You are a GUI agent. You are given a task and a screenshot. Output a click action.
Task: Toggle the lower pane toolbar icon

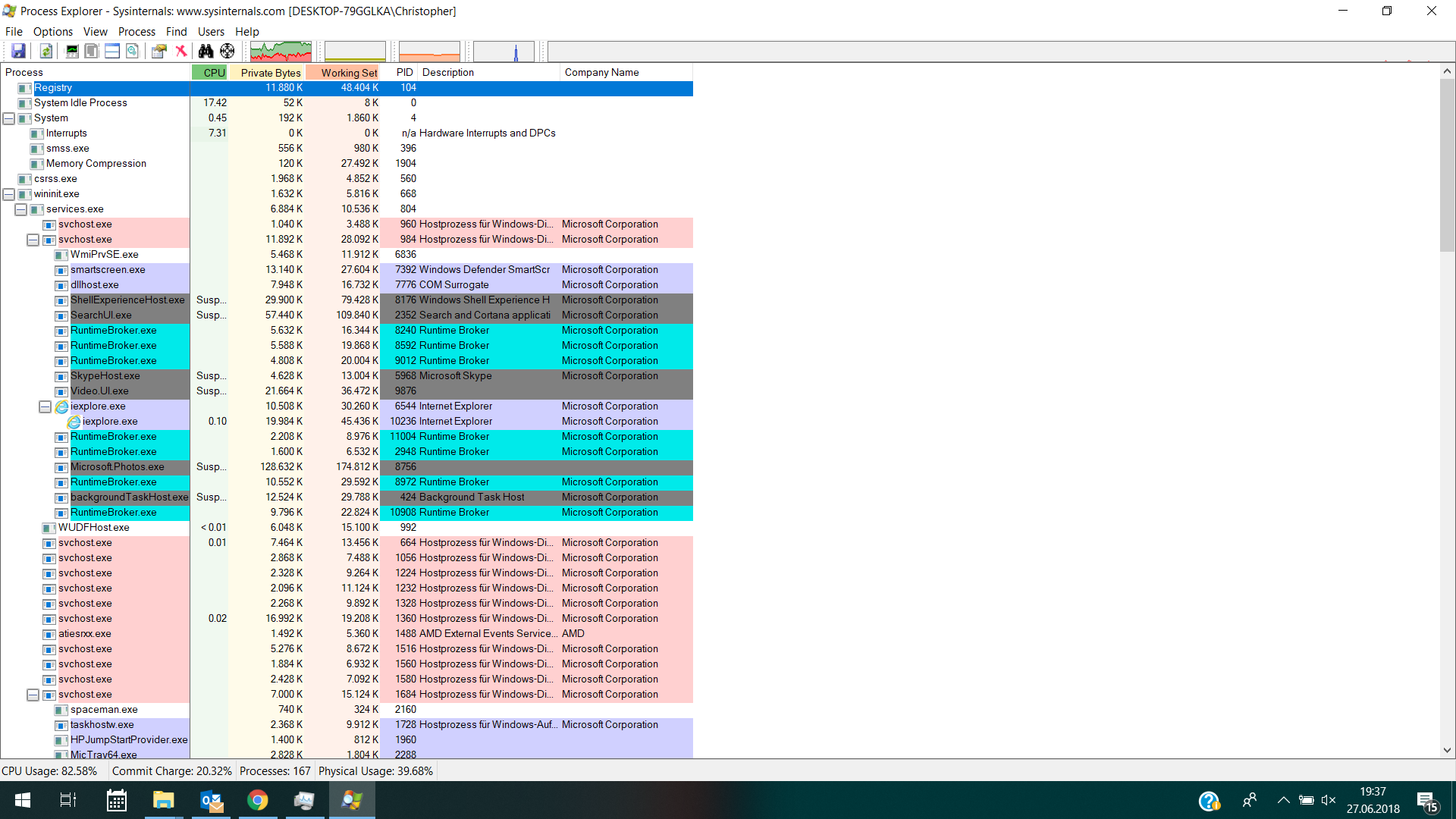pos(112,51)
